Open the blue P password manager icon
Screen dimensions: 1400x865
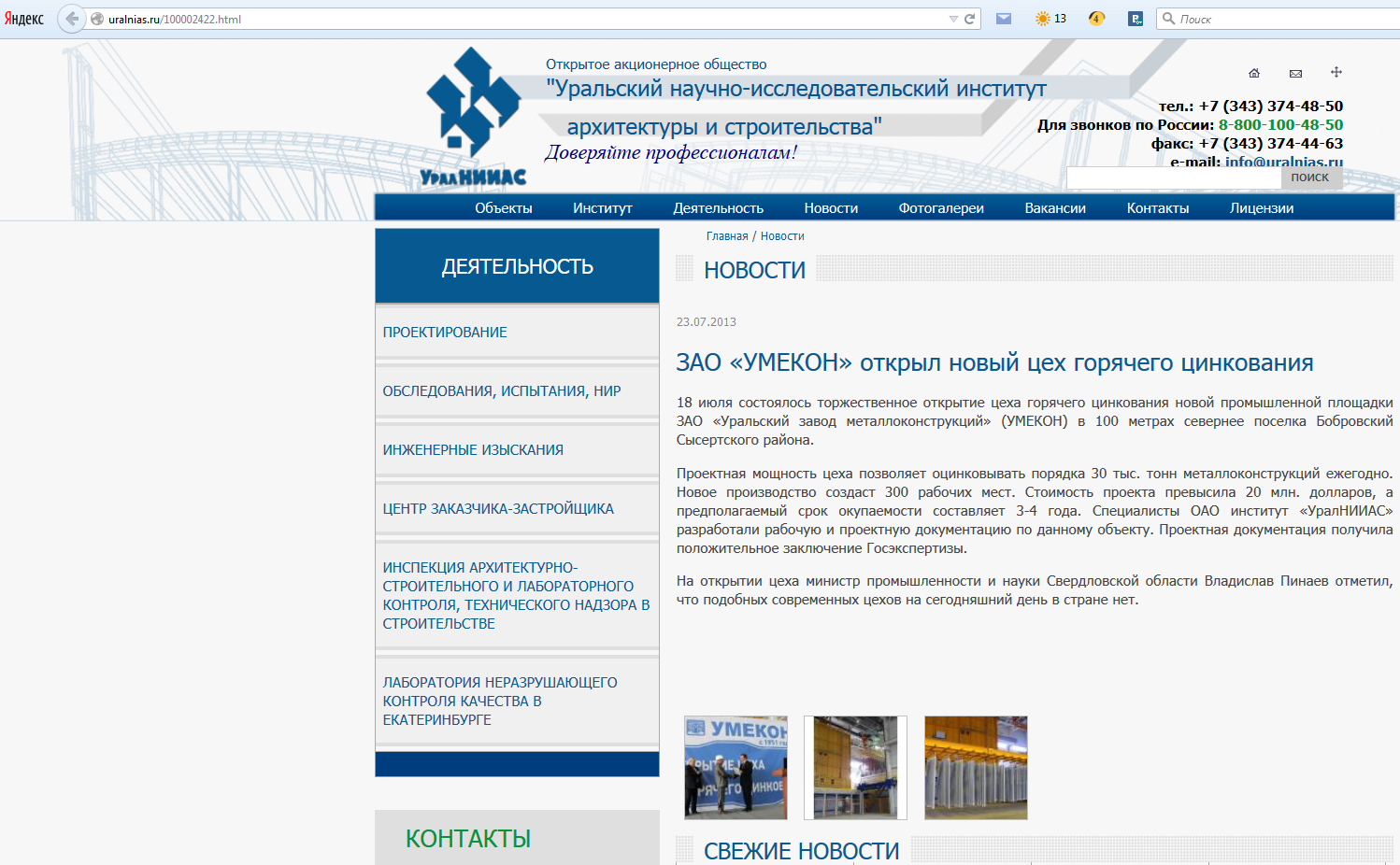click(x=1136, y=19)
